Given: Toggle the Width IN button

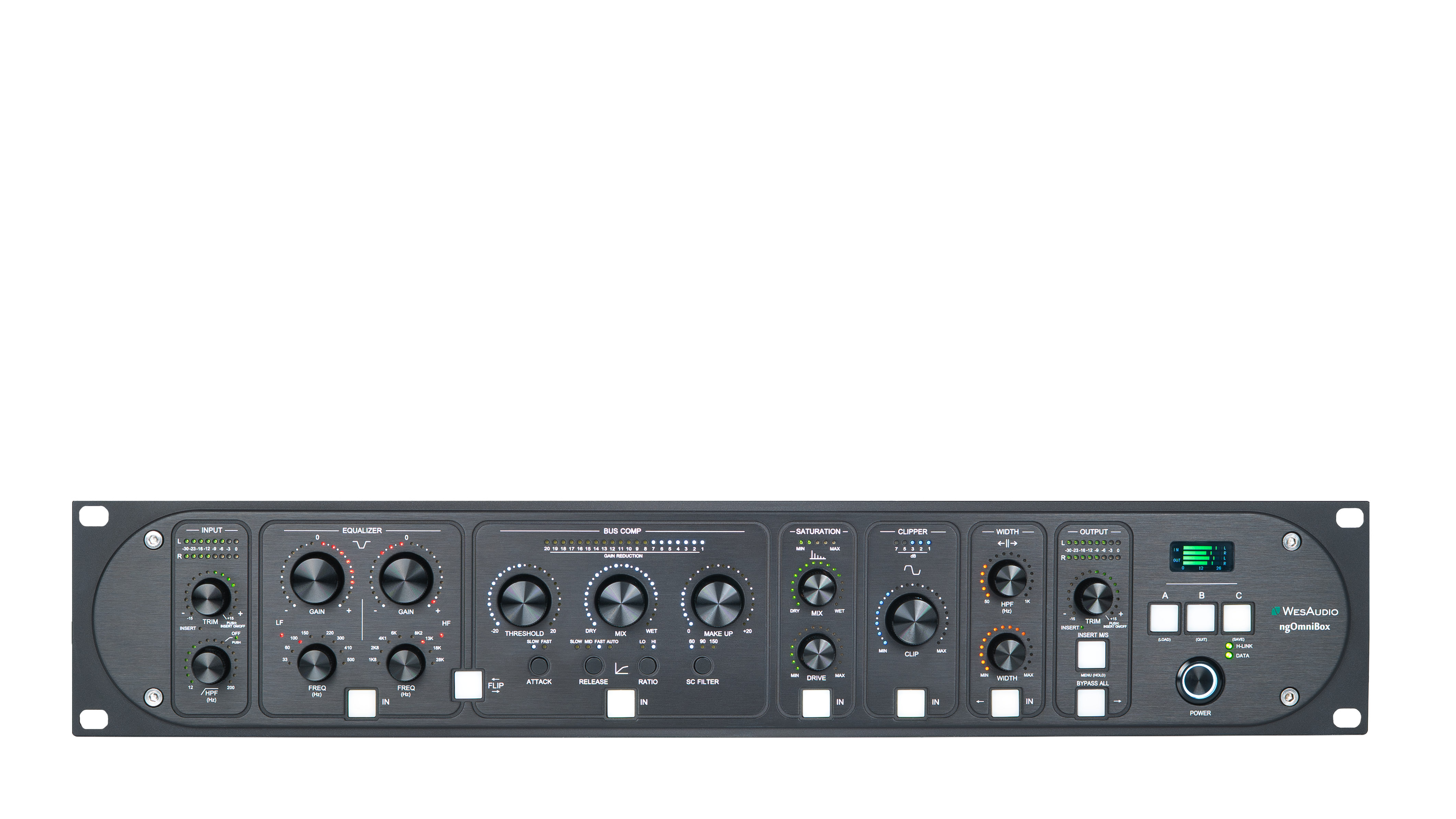Looking at the screenshot, I should [1005, 703].
